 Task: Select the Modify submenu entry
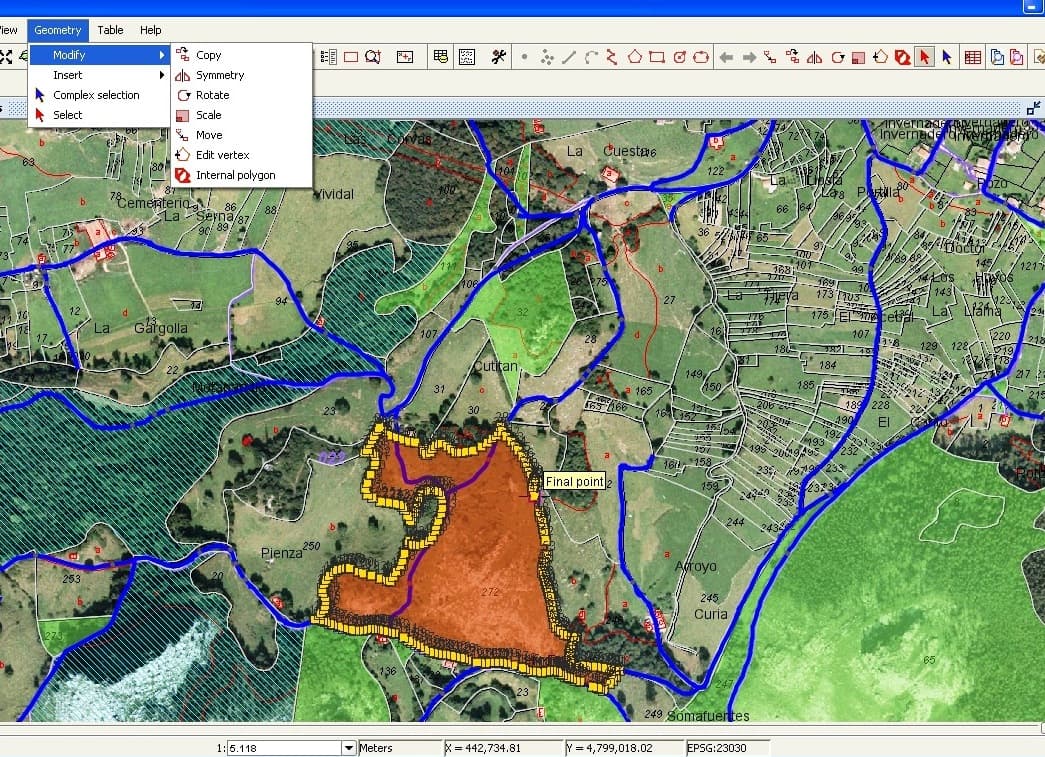point(99,55)
